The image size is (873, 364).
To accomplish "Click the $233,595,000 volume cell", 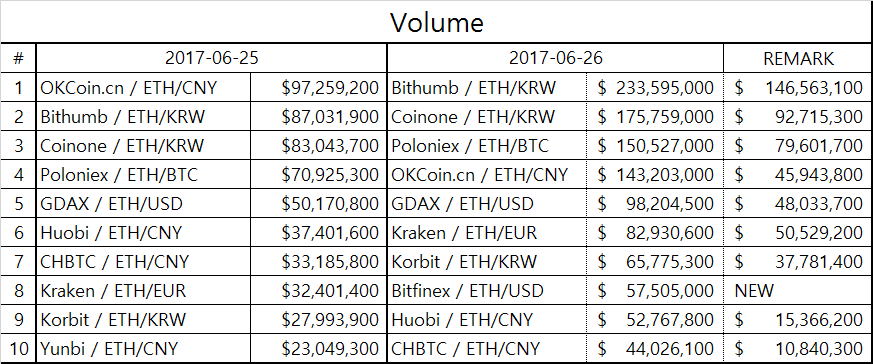I will 655,87.
